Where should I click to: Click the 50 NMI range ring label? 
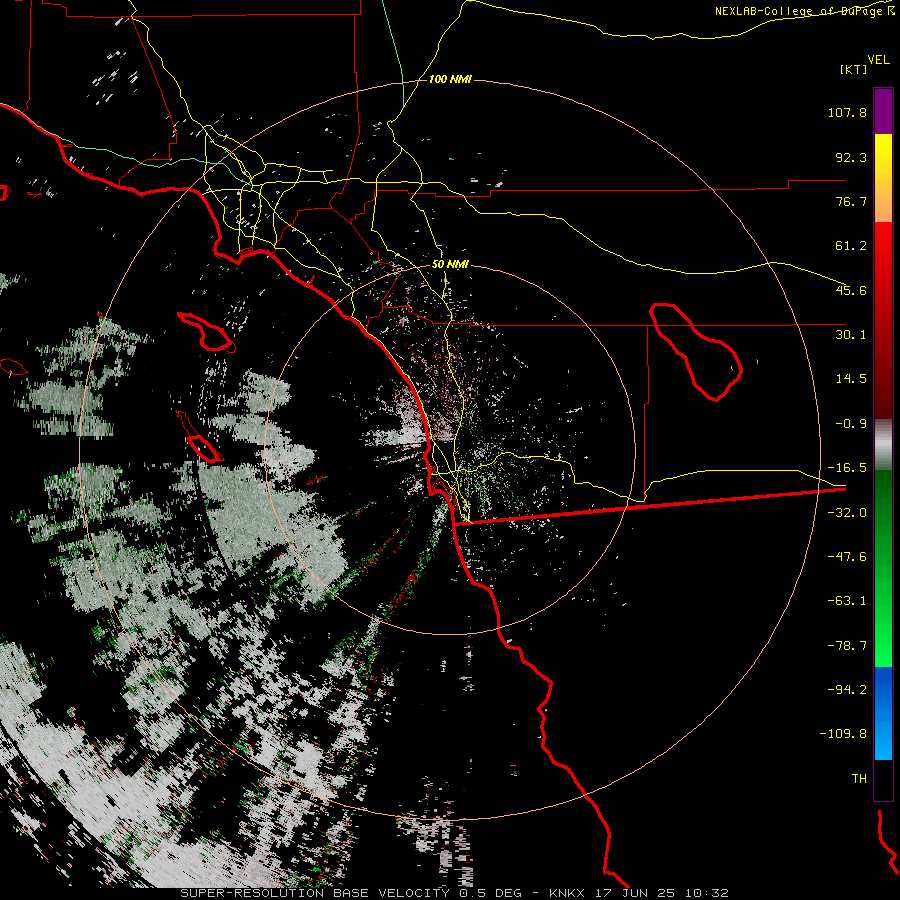450,264
